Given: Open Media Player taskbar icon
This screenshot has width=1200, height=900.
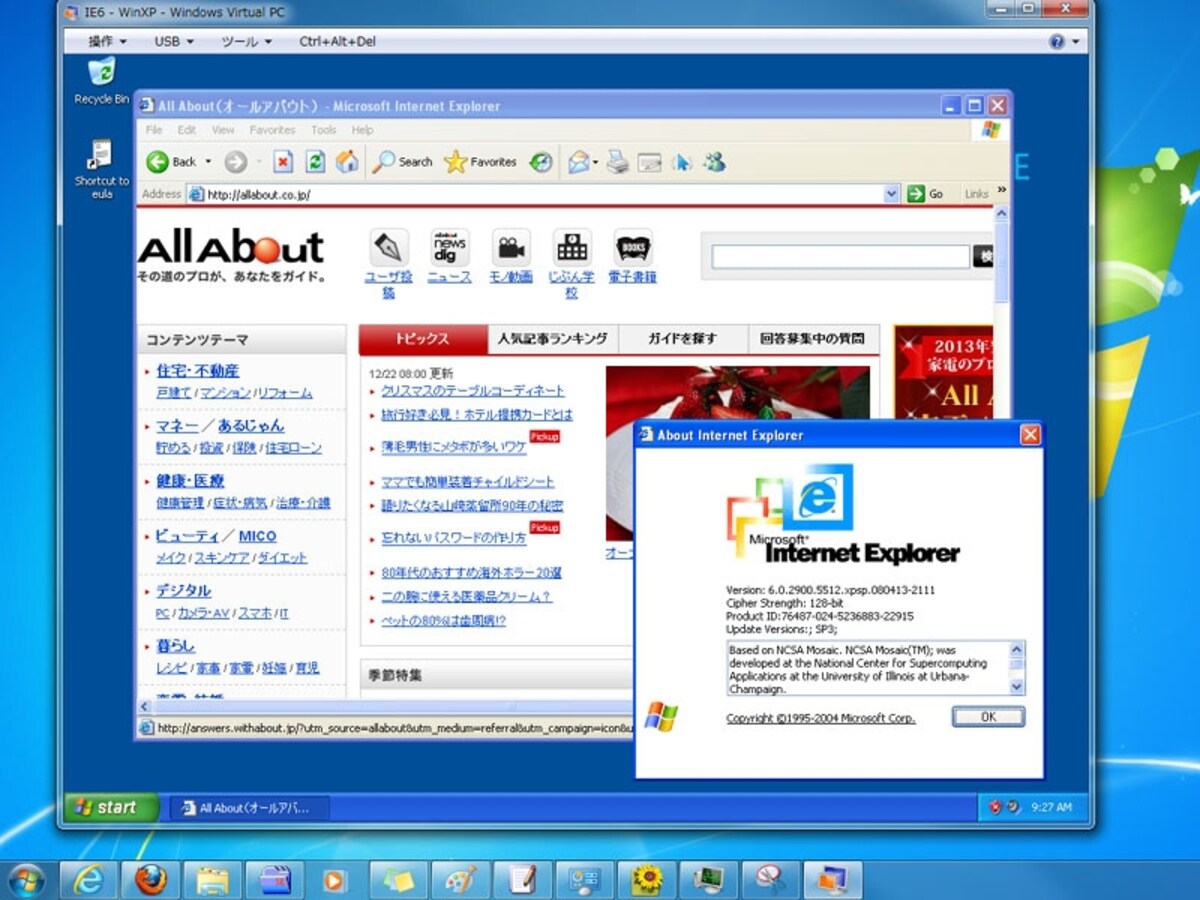Looking at the screenshot, I should click(x=337, y=879).
